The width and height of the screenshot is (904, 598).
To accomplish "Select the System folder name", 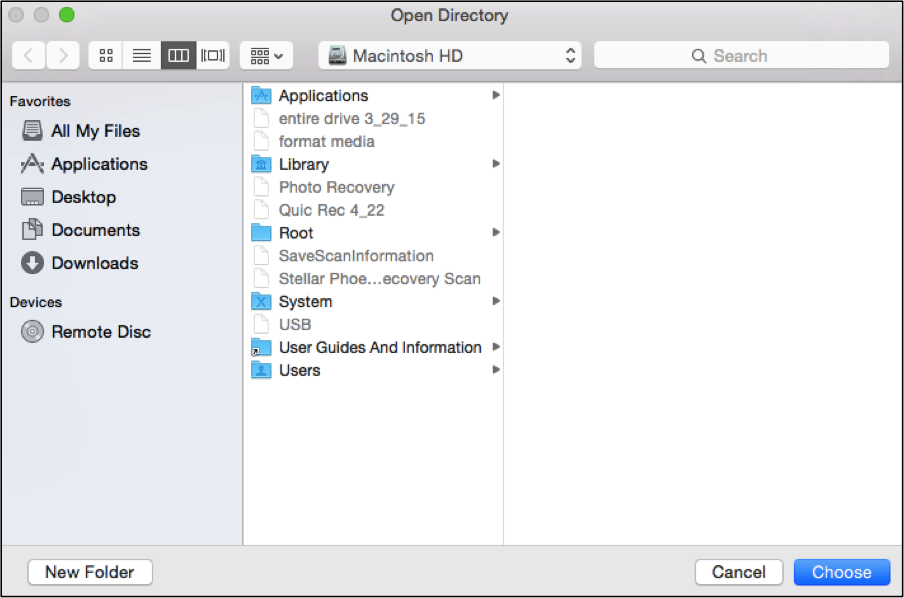I will click(306, 302).
